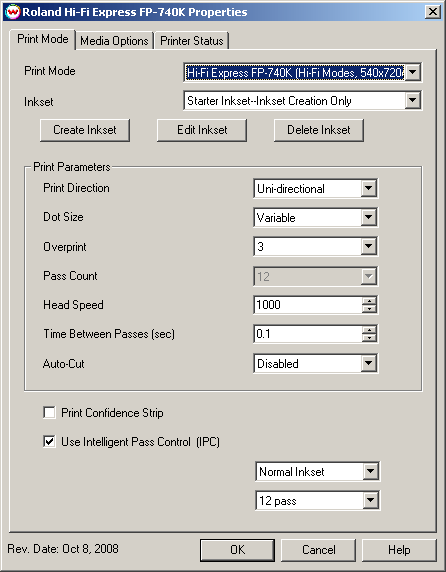
Task: Decrease Head Speed with down arrow
Action: point(369,309)
